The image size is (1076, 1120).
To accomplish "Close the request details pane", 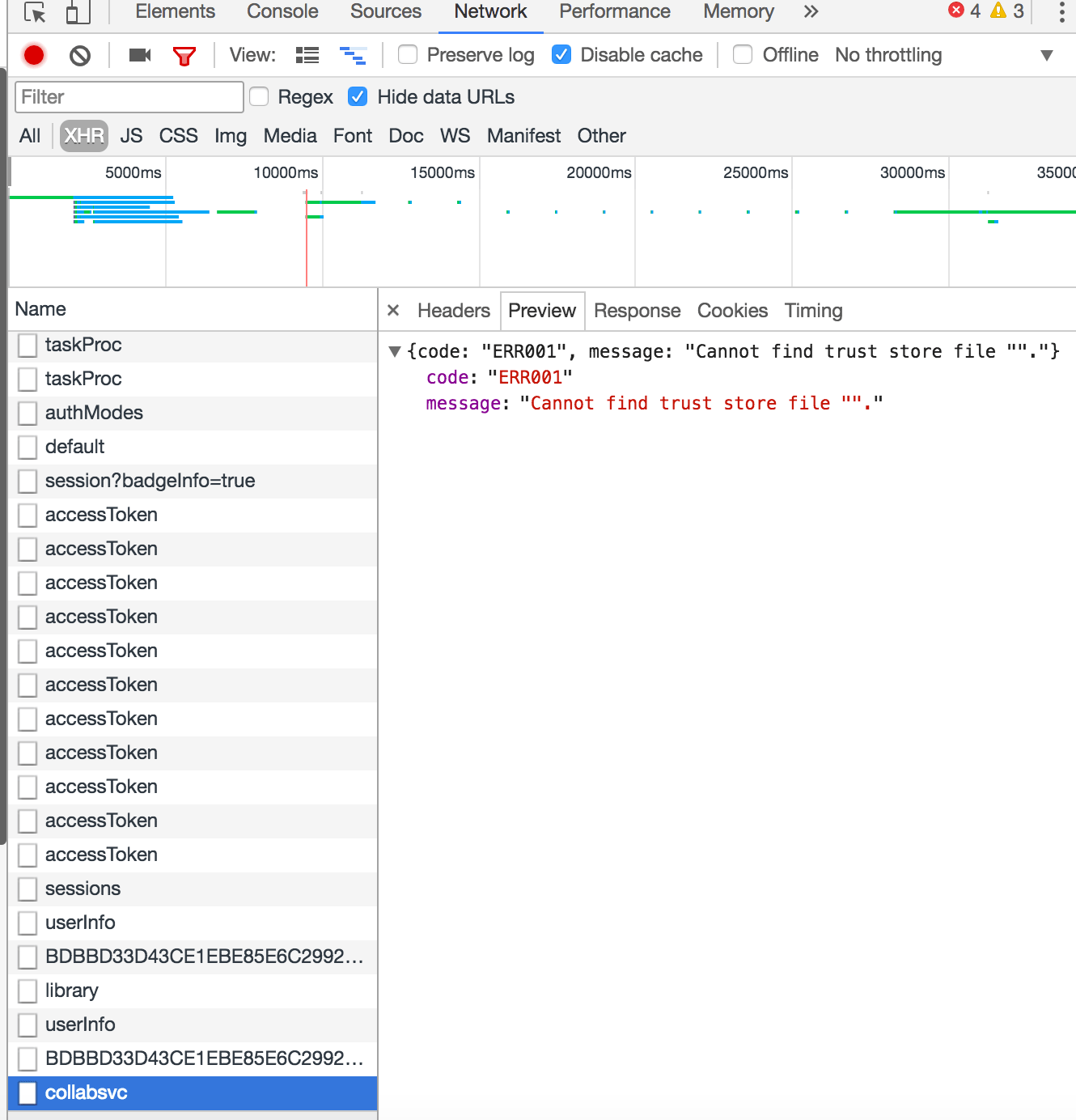I will pos(393,311).
